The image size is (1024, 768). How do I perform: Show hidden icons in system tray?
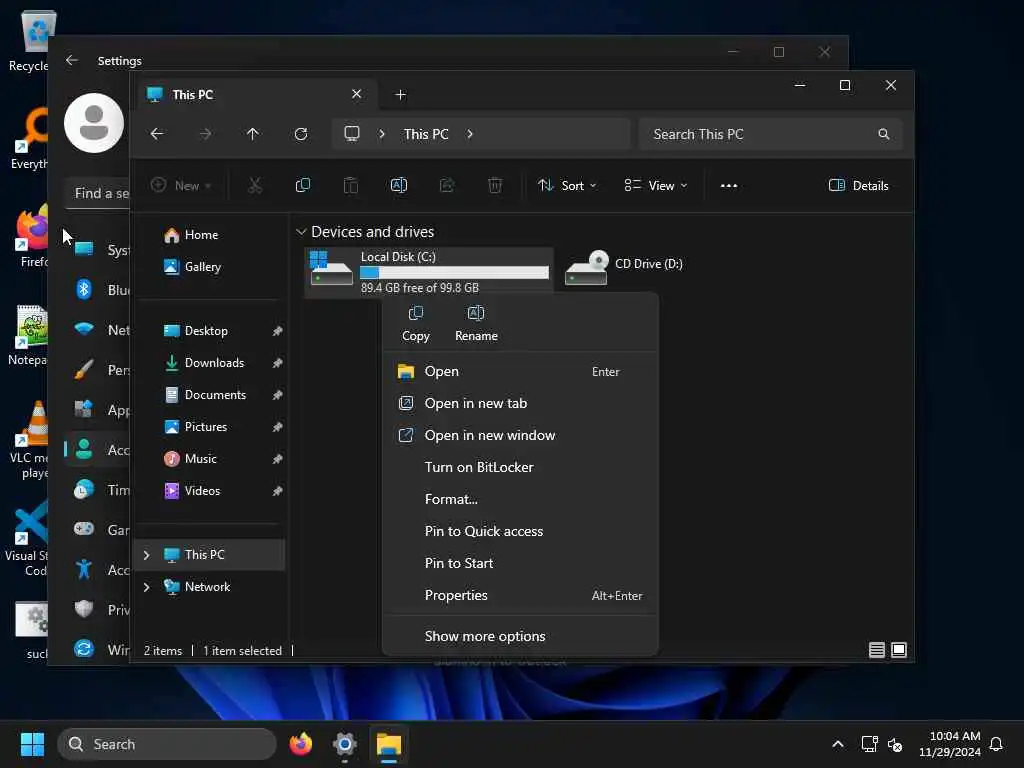[x=838, y=744]
